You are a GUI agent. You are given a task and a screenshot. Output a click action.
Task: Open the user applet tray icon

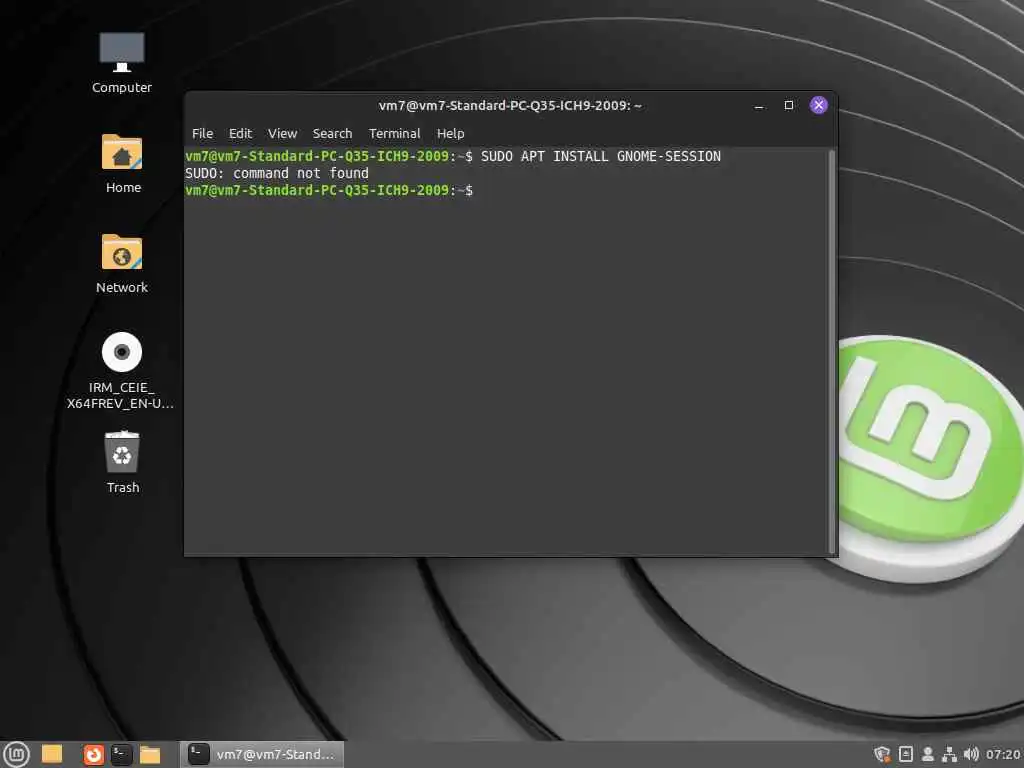(927, 754)
